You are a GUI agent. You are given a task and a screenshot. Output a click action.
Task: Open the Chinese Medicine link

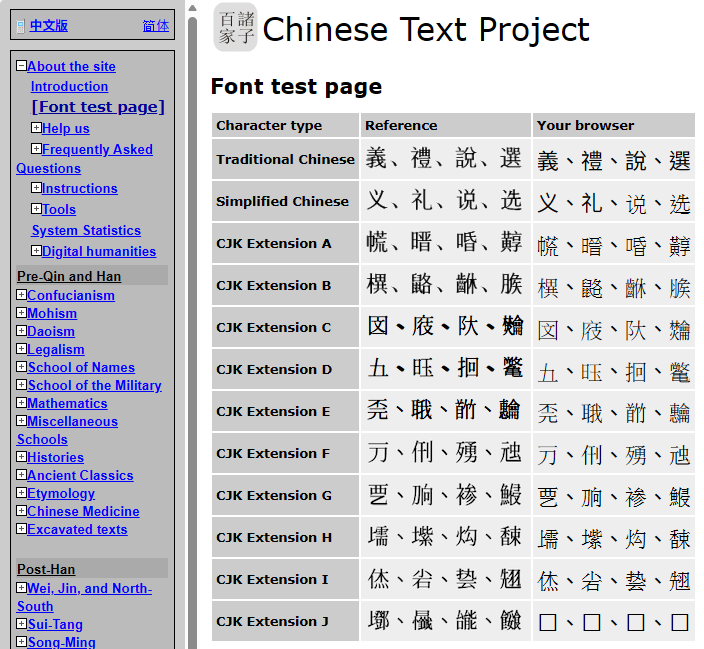pyautogui.click(x=84, y=511)
